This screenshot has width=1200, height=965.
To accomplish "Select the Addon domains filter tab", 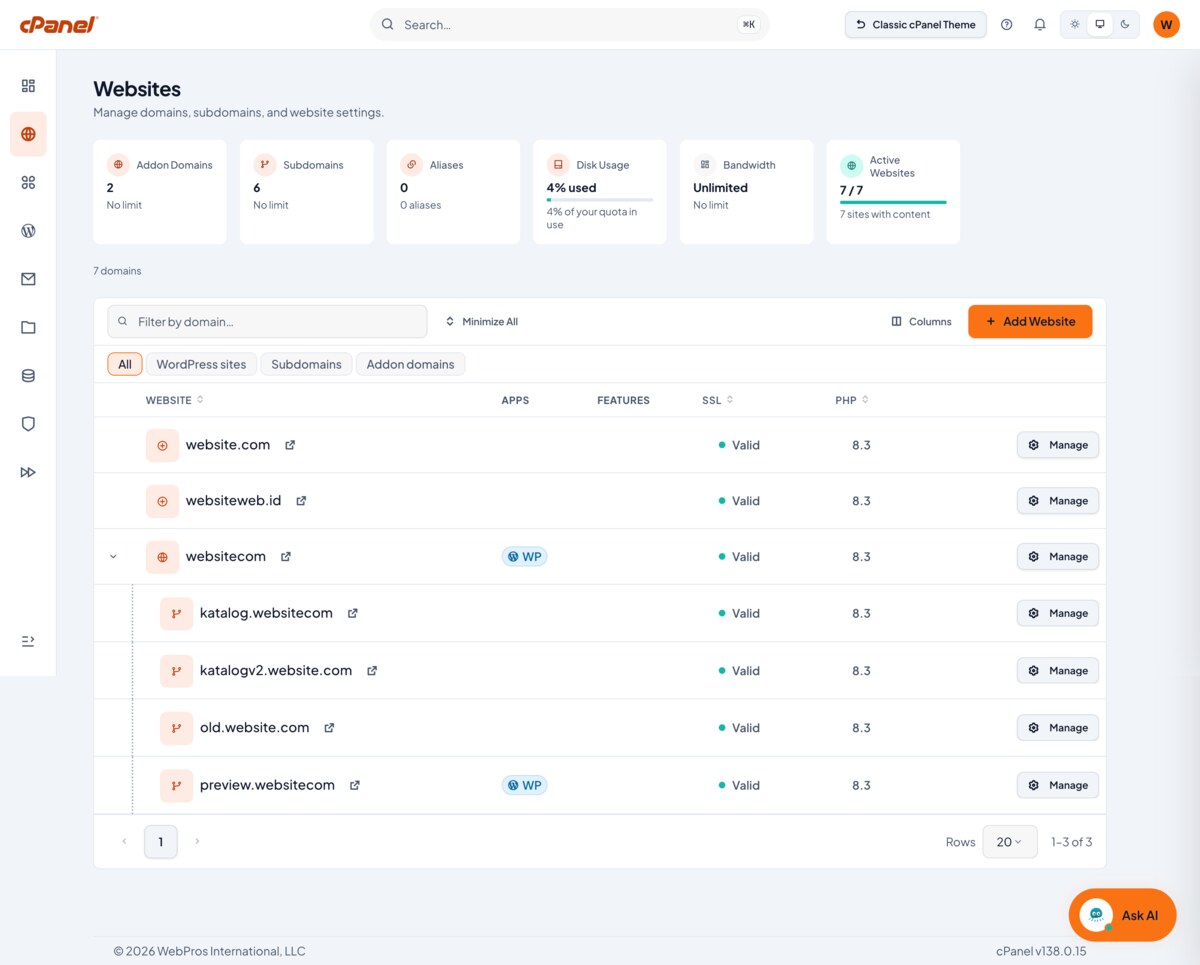I will point(410,364).
